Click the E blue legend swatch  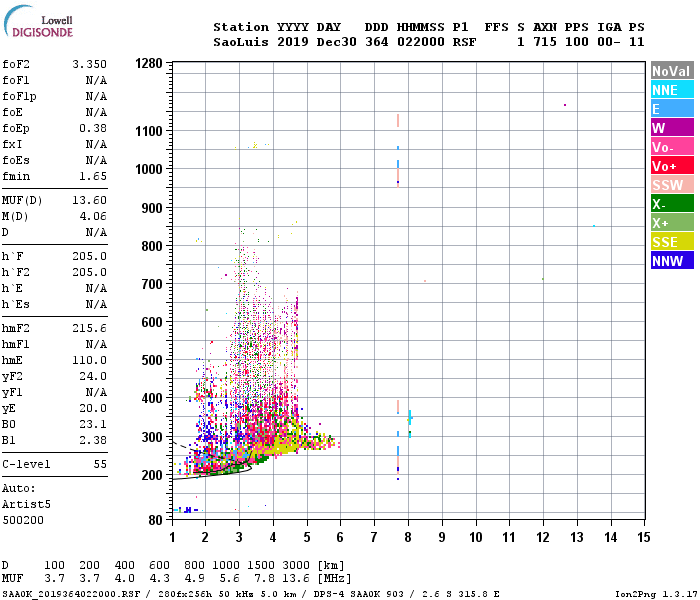[672, 109]
